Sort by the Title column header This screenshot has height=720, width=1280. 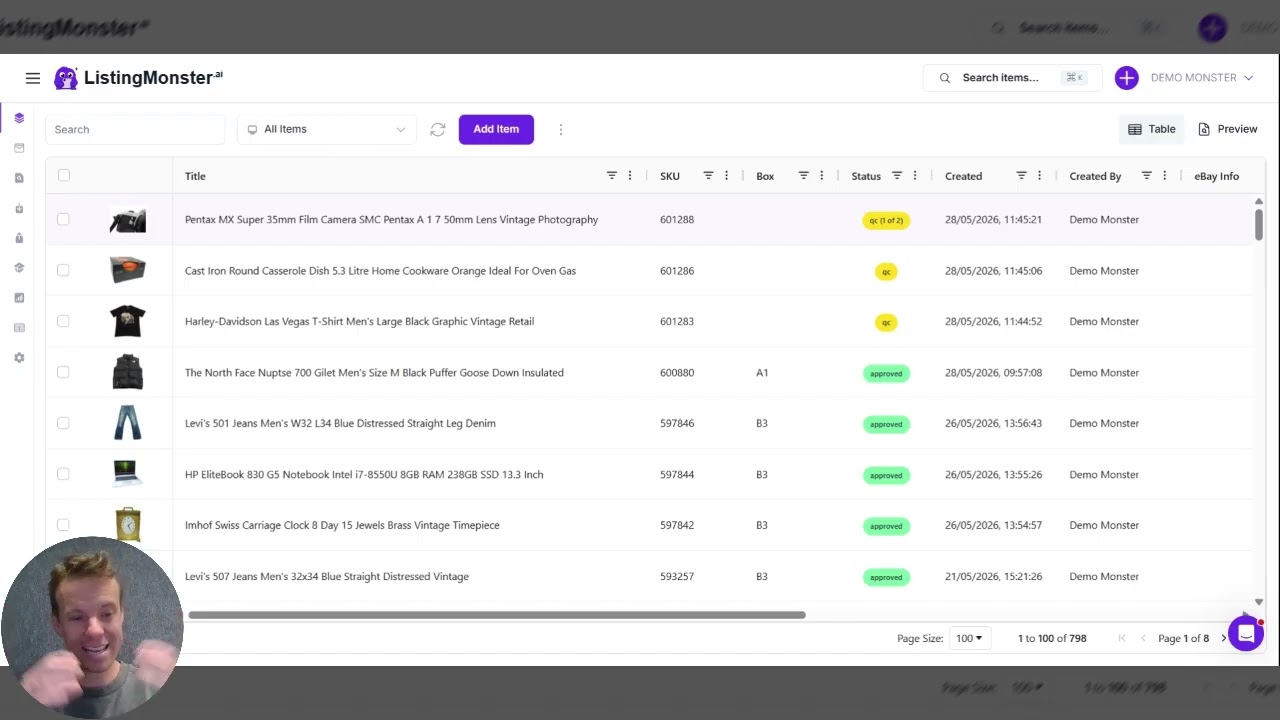coord(195,176)
